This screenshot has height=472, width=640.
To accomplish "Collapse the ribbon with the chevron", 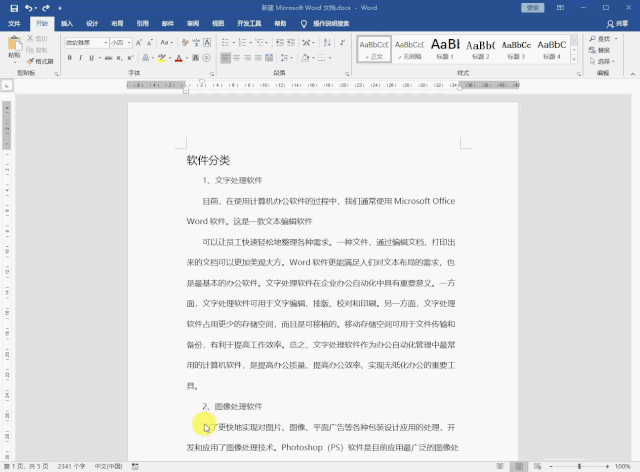I will [x=633, y=74].
